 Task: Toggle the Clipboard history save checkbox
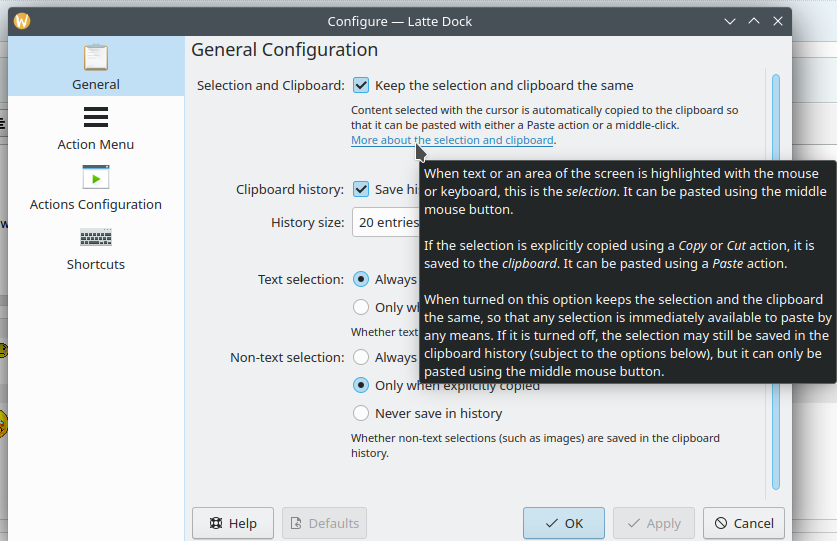pos(361,189)
